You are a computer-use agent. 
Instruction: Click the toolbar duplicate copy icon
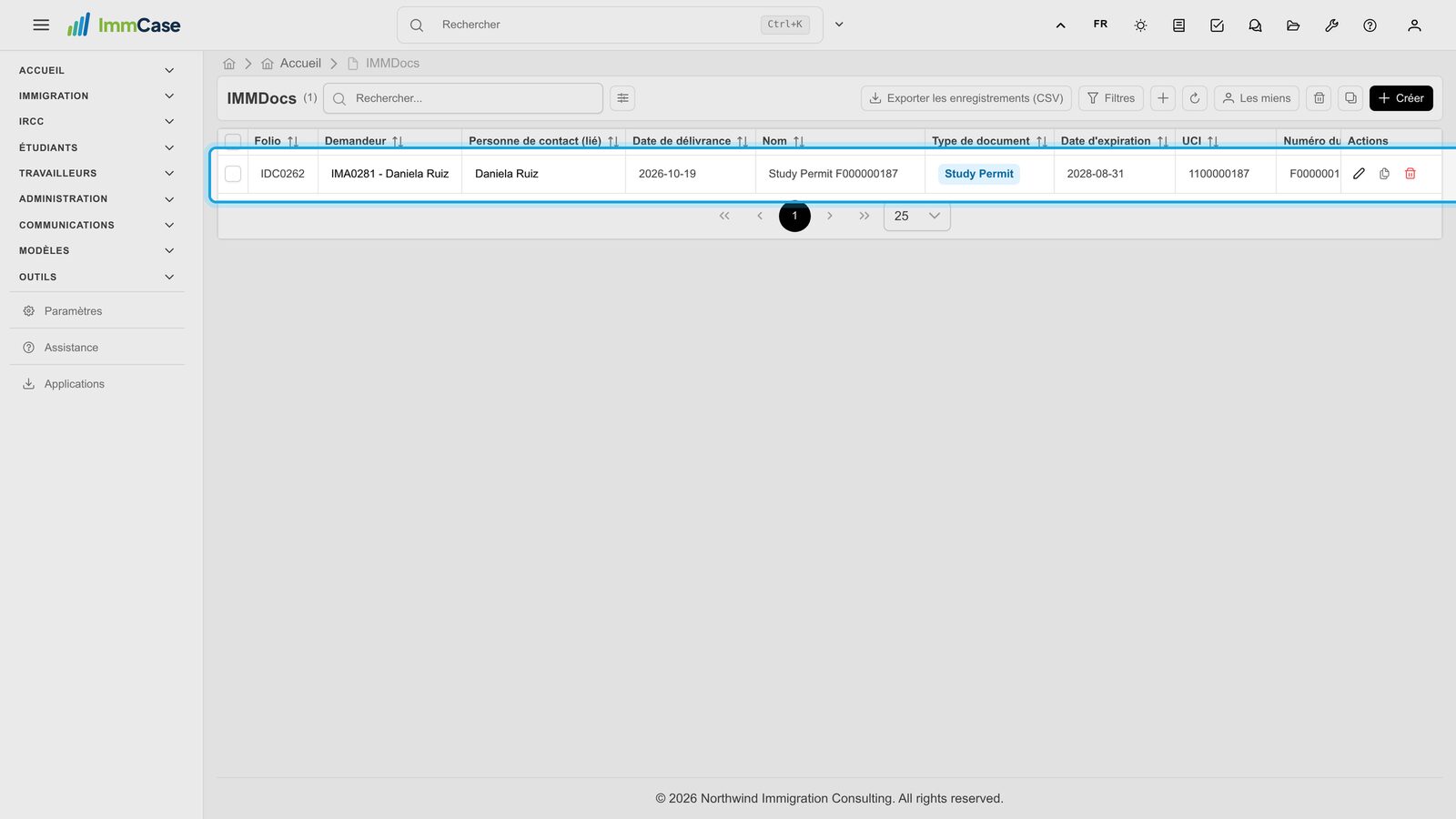pos(1350,98)
